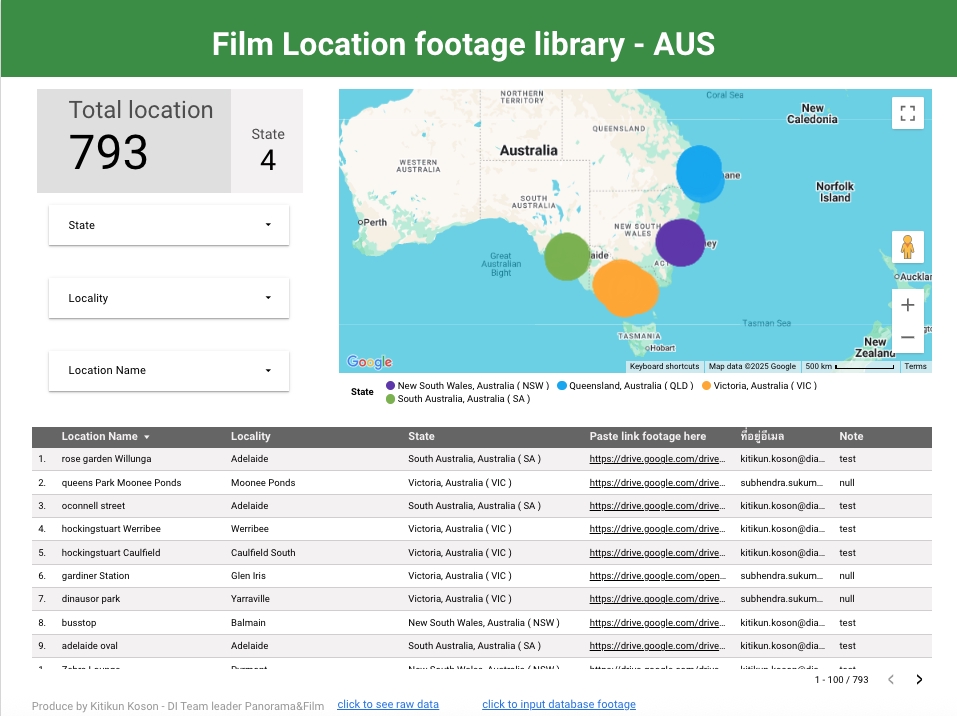The height and width of the screenshot is (716, 957).
Task: Click the green South Australia map bubble
Action: pos(567,256)
